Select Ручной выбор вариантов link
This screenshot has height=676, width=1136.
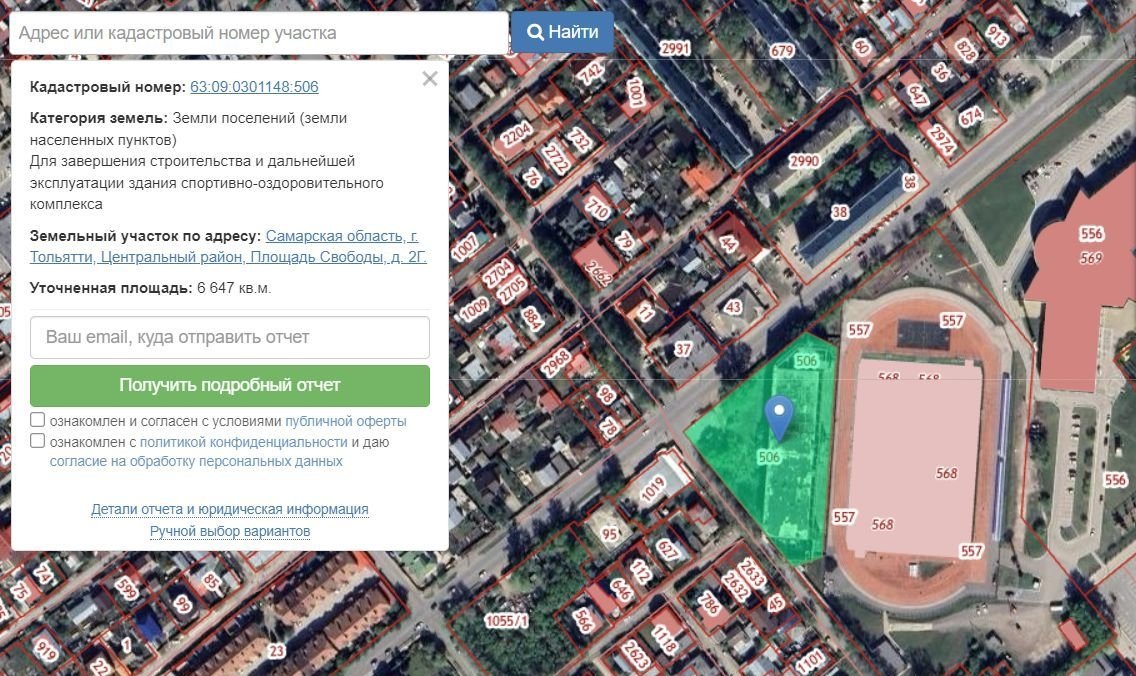pyautogui.click(x=230, y=532)
